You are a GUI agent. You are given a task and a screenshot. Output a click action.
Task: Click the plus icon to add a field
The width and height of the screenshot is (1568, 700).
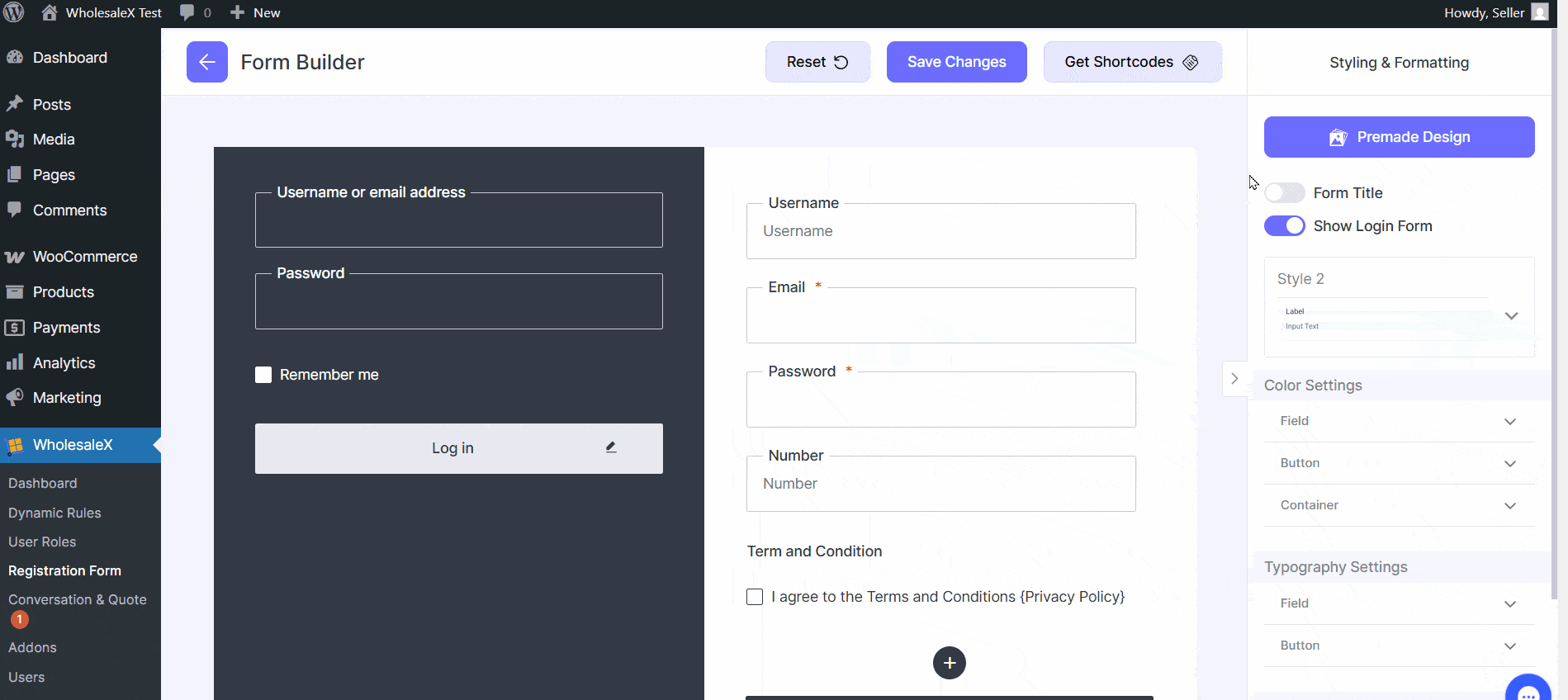coord(949,663)
